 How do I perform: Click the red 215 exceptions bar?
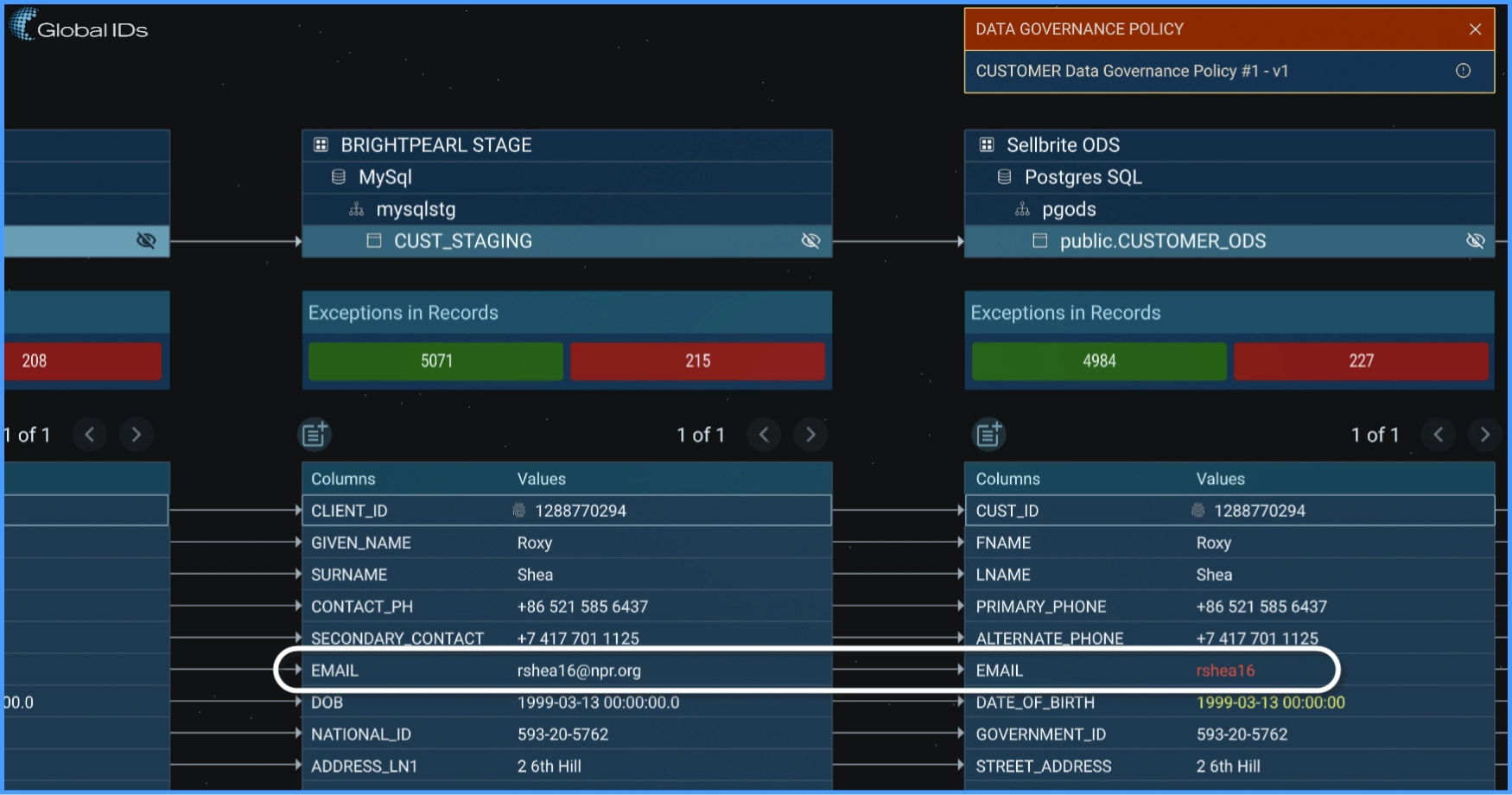click(x=697, y=361)
